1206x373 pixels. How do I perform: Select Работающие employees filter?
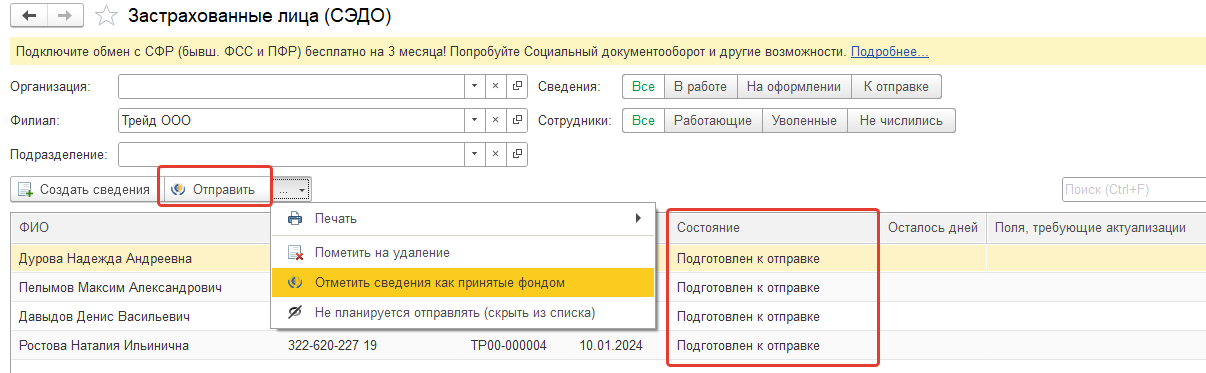712,121
